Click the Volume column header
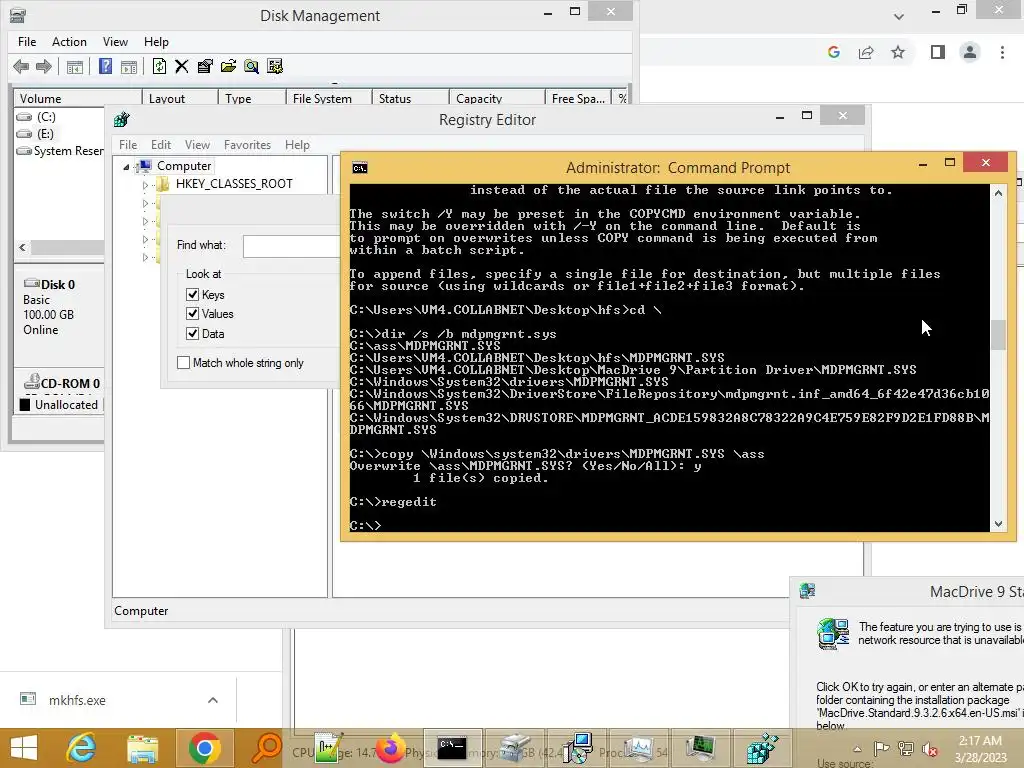Viewport: 1024px width, 768px height. (x=78, y=99)
